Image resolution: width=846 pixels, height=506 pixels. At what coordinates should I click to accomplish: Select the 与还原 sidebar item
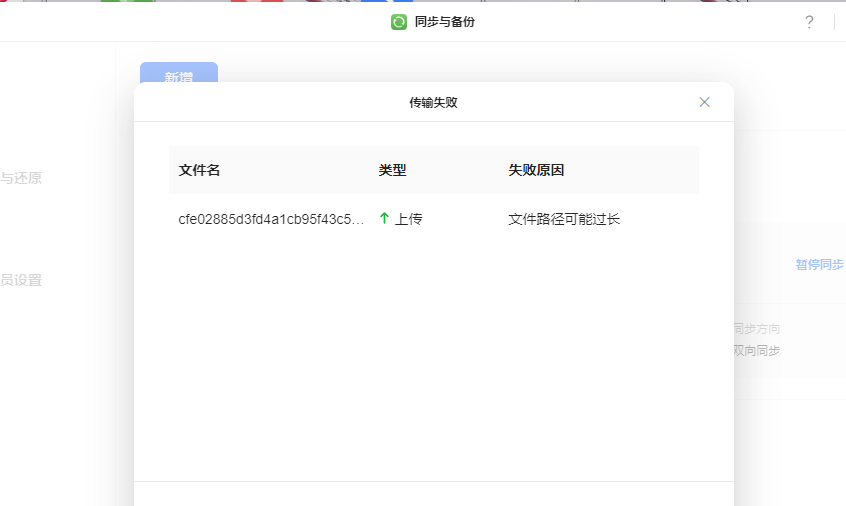point(21,178)
